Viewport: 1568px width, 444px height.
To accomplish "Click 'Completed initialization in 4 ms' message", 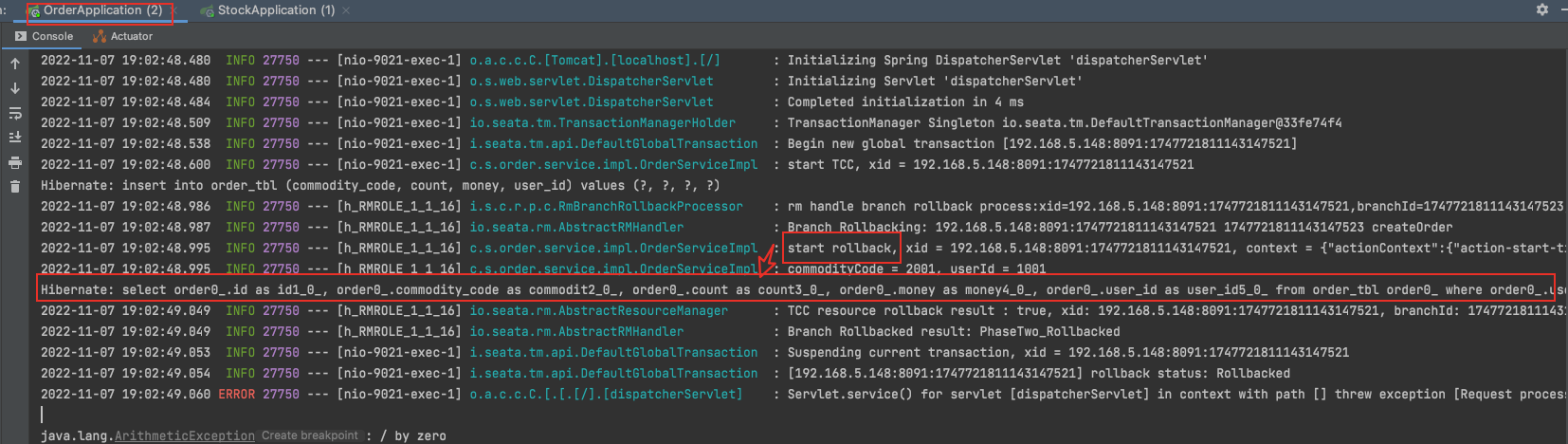I will [905, 102].
